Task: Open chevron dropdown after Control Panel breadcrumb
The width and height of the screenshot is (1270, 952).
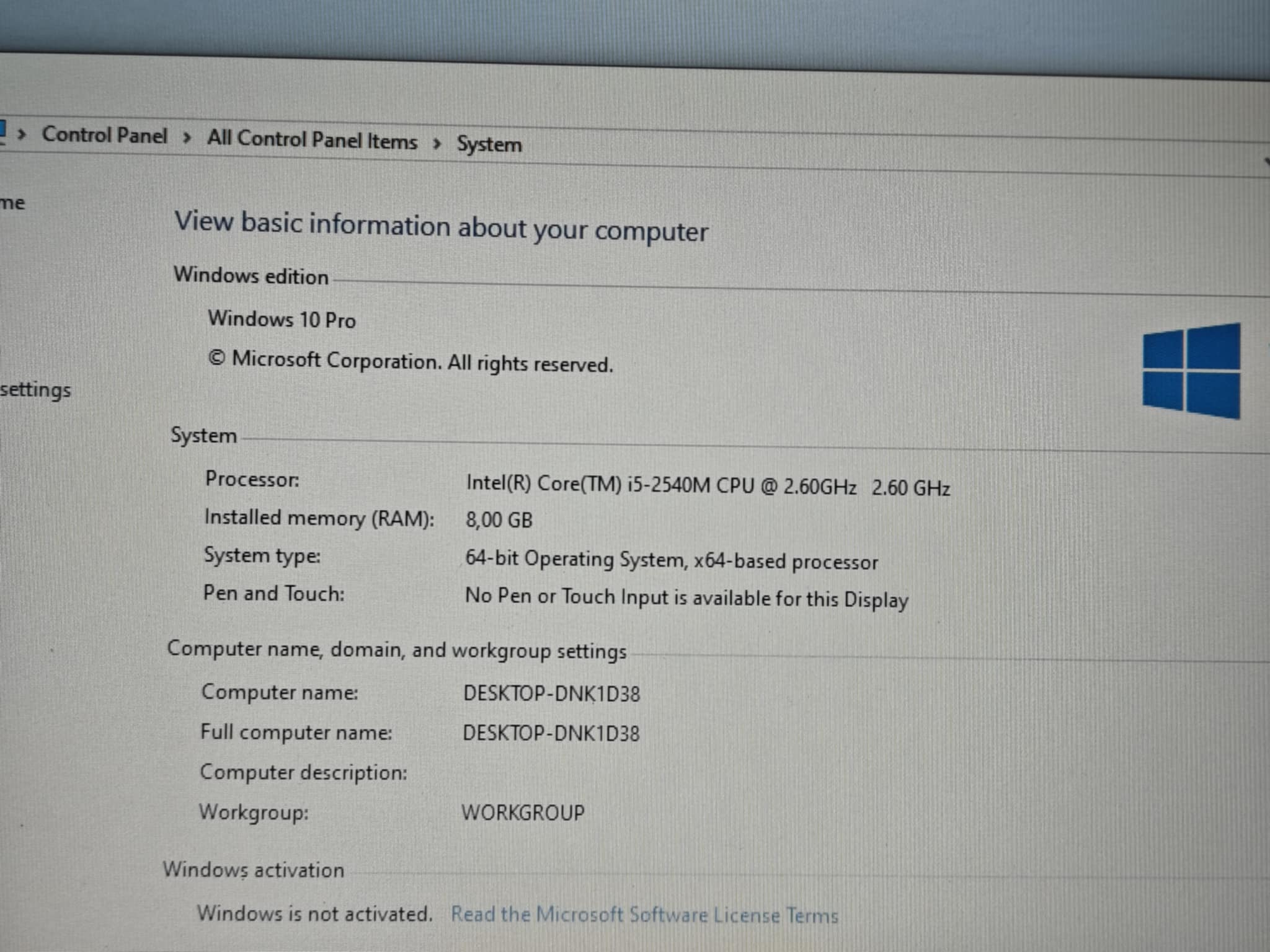Action: [x=187, y=138]
